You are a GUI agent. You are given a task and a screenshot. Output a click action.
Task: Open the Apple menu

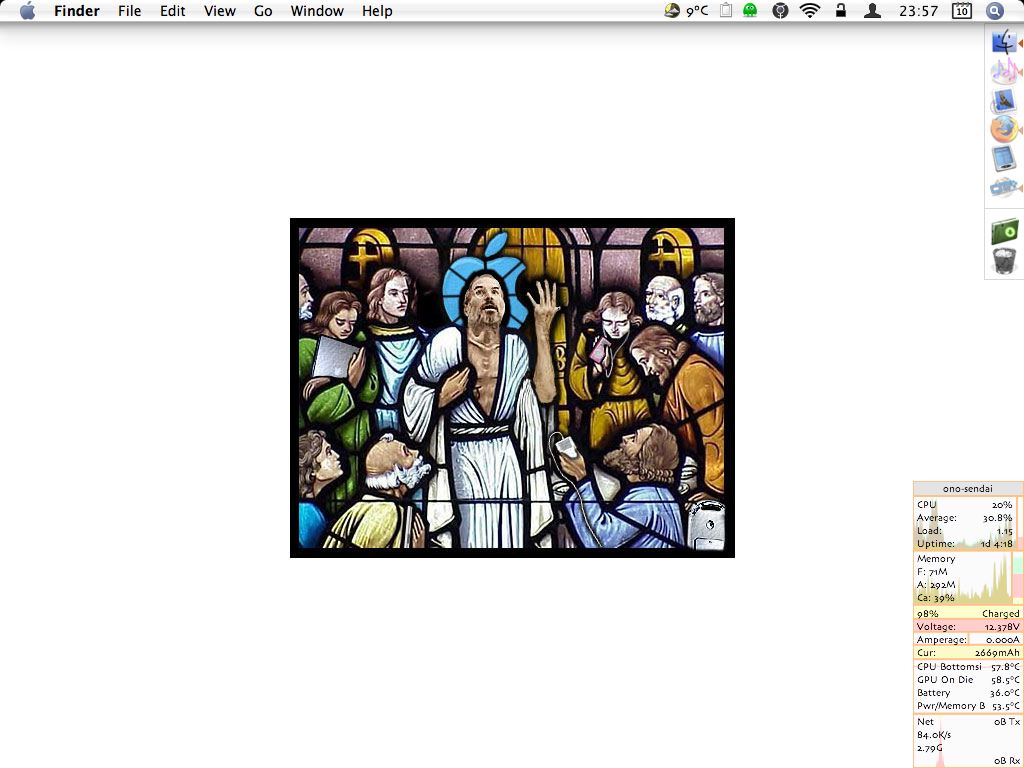pos(27,10)
